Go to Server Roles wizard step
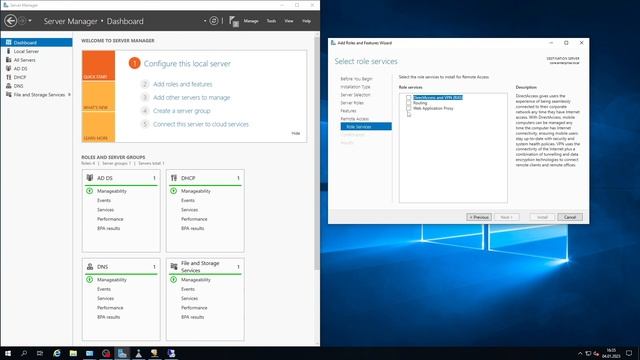 (352, 103)
